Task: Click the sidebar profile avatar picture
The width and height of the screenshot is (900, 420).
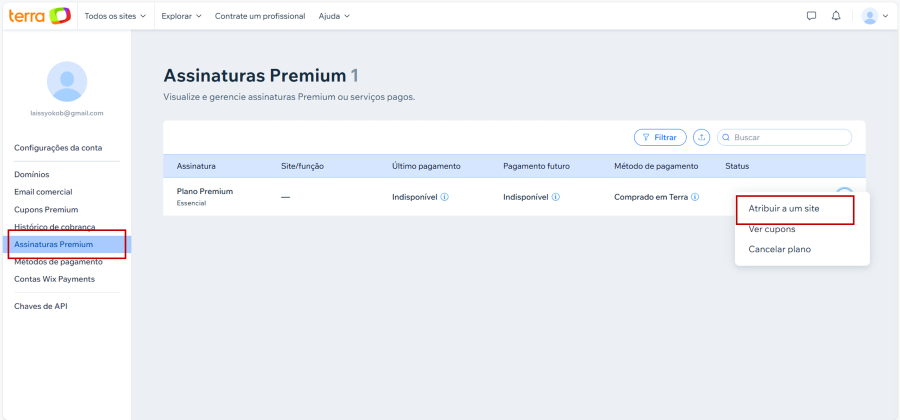Action: [x=67, y=81]
